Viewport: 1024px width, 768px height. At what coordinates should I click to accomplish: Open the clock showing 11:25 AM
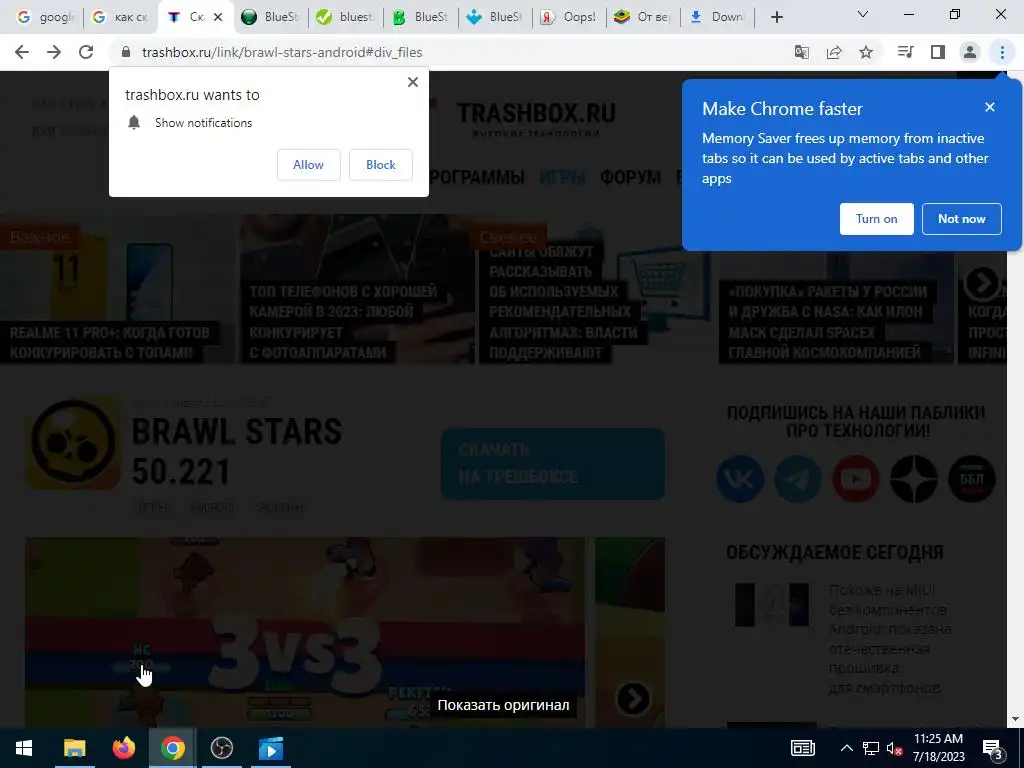[x=938, y=748]
